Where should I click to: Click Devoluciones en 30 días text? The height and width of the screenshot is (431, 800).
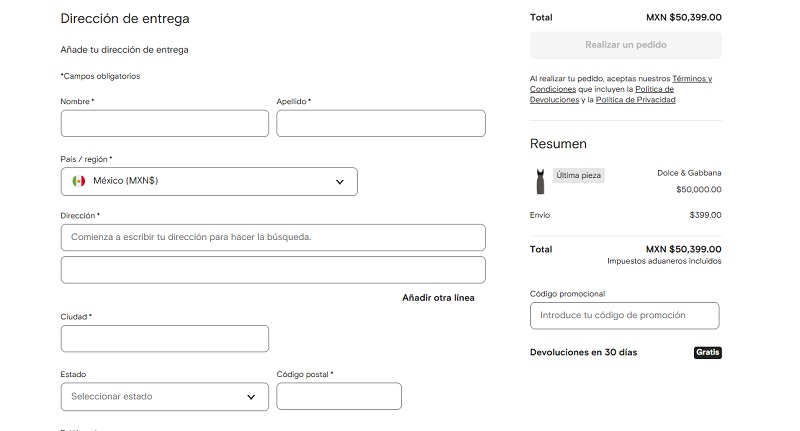(x=583, y=352)
